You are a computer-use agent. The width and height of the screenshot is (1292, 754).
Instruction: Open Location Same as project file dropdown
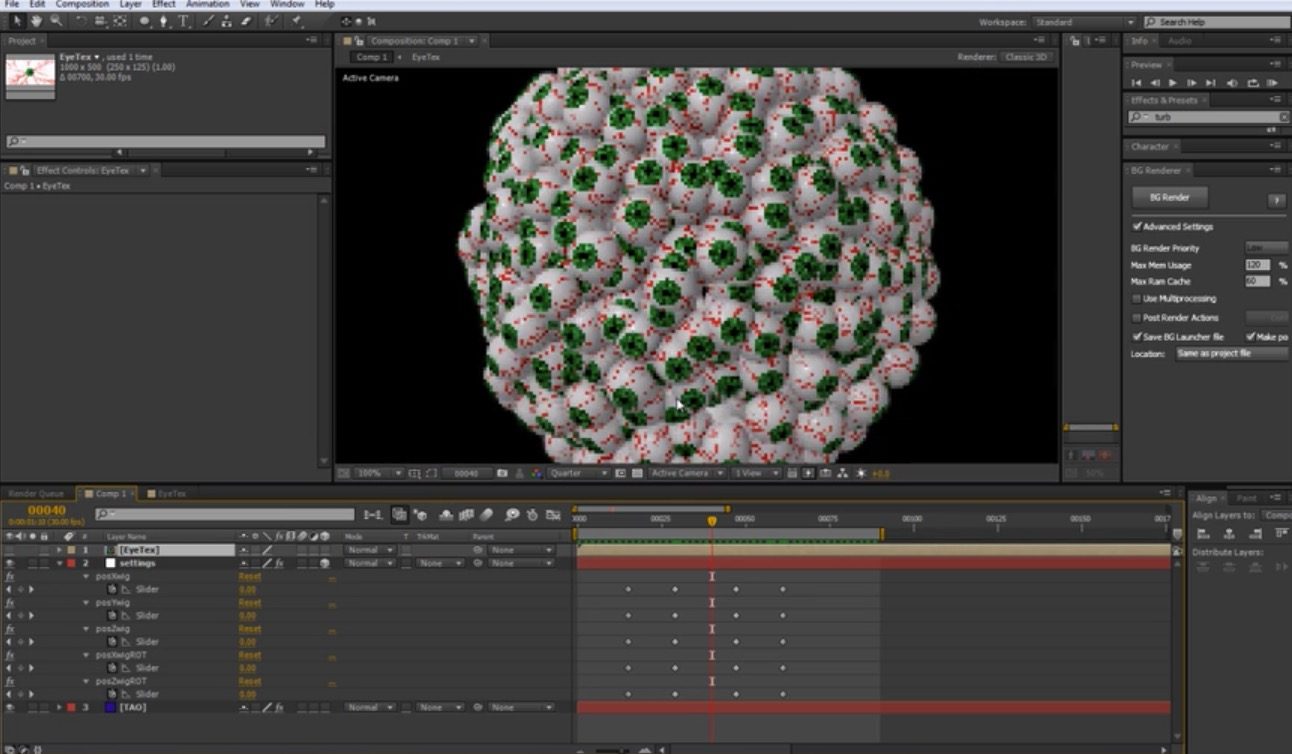(x=1230, y=354)
